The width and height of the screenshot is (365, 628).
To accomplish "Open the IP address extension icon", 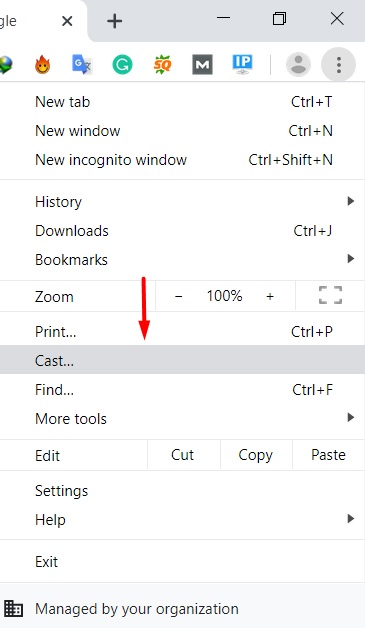I will [242, 64].
